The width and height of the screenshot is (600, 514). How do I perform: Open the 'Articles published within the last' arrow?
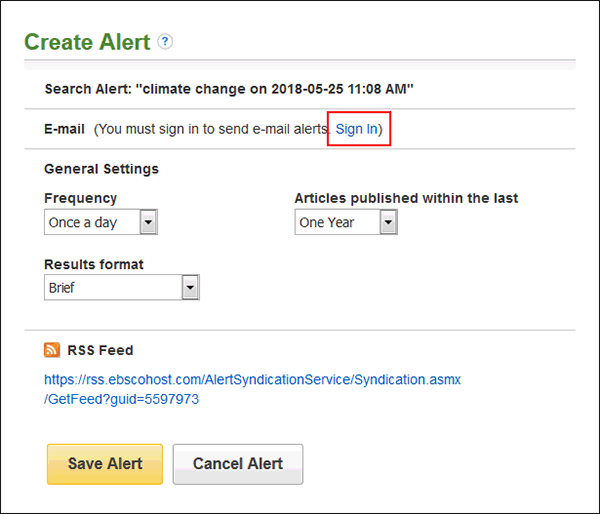click(388, 222)
